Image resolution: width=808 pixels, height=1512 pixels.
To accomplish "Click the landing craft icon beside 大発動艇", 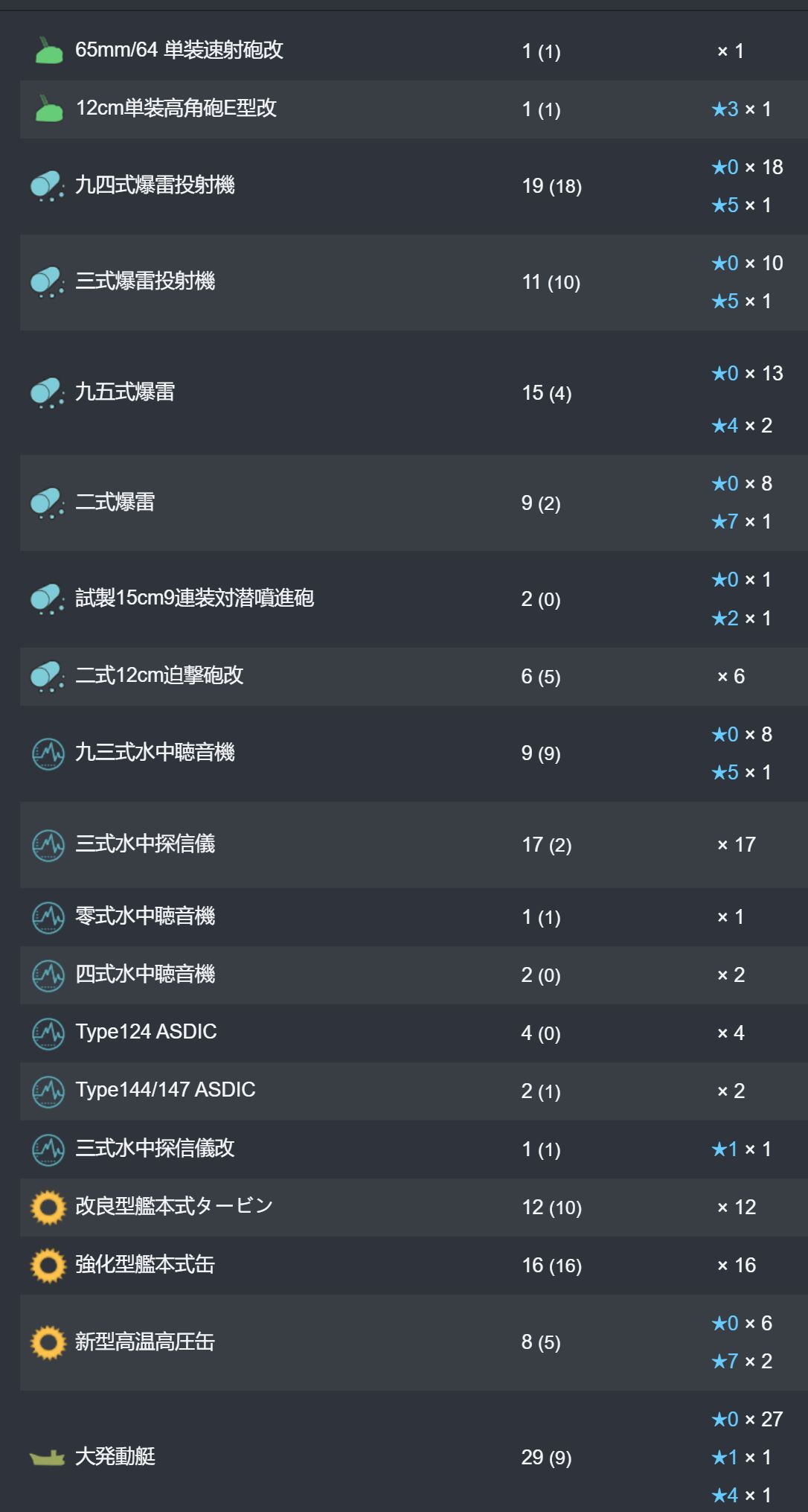I will click(x=47, y=1457).
